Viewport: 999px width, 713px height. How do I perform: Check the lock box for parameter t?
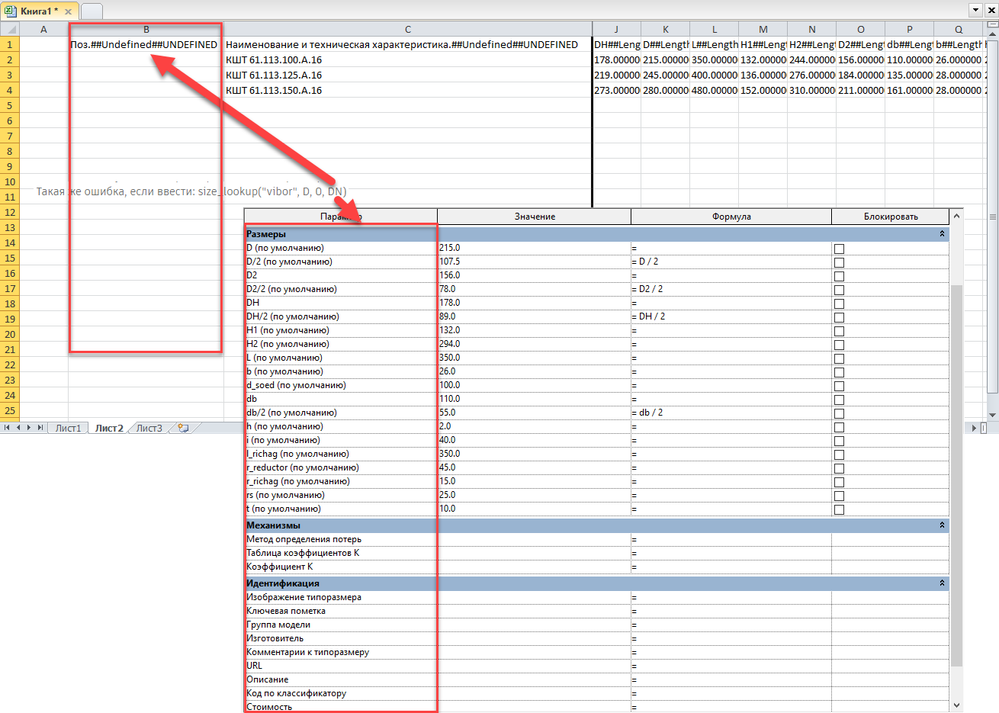coord(839,510)
